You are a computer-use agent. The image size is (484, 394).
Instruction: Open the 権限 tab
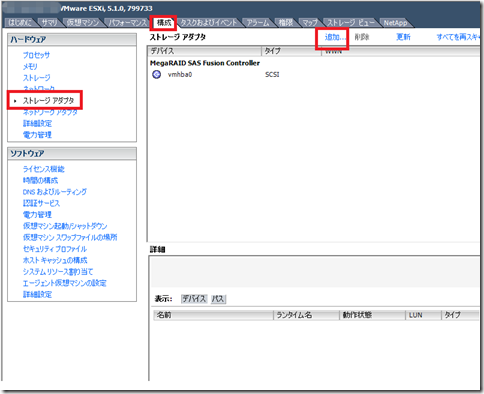click(286, 23)
